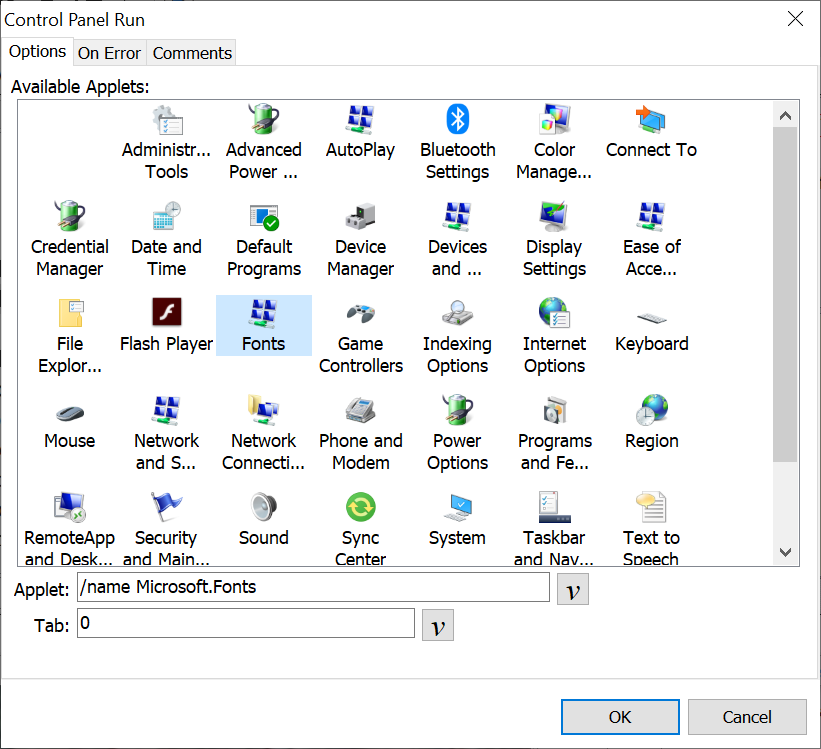Viewport: 821px width, 749px height.
Task: Pick the Internet Options applet
Action: pyautogui.click(x=554, y=313)
